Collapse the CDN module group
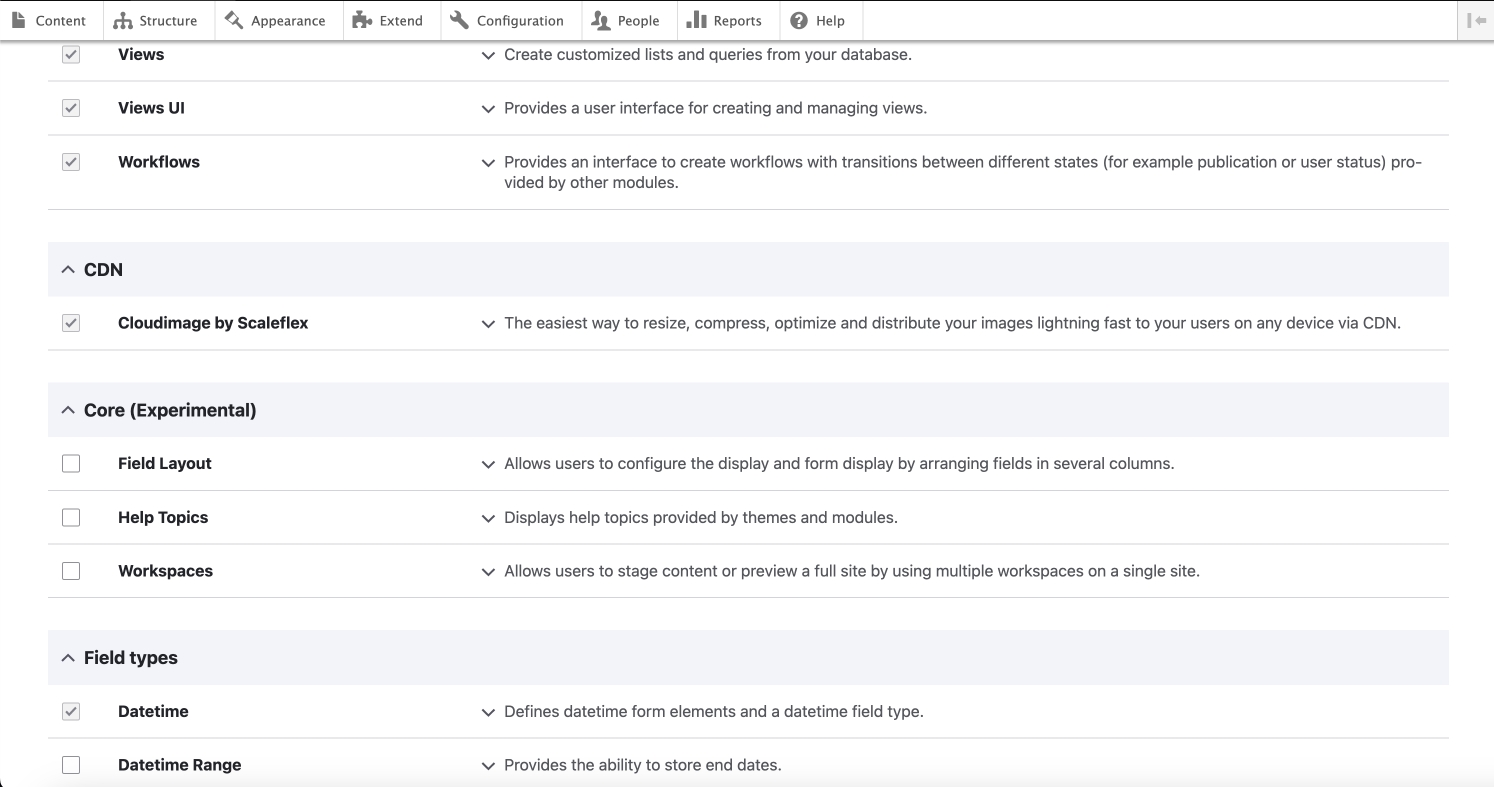This screenshot has height=787, width=1494. (68, 270)
